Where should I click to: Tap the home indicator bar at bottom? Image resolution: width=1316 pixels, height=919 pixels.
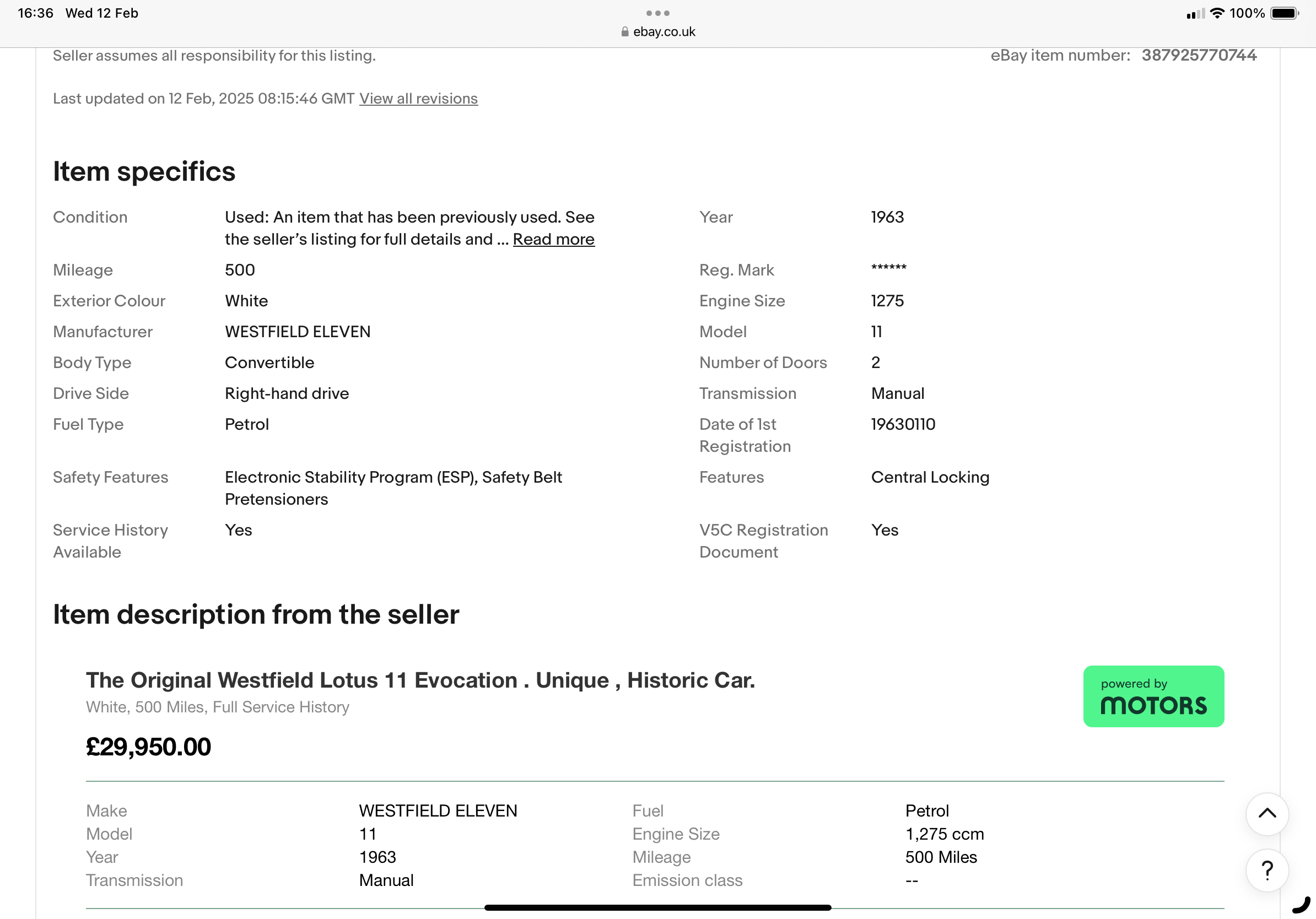click(x=657, y=907)
